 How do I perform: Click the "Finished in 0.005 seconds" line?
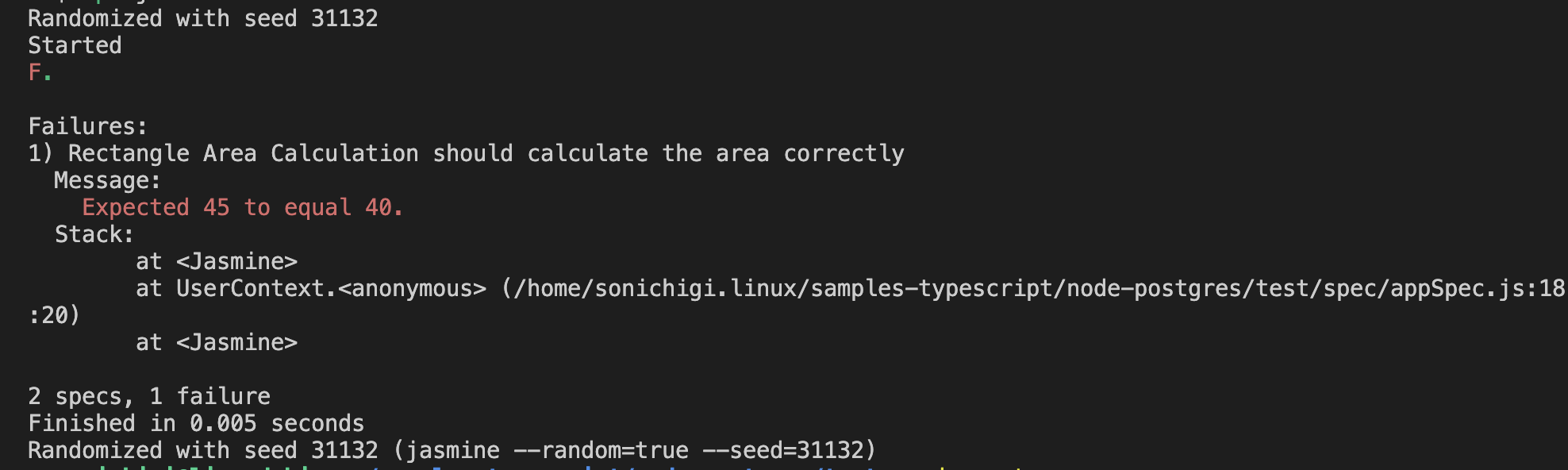196,423
